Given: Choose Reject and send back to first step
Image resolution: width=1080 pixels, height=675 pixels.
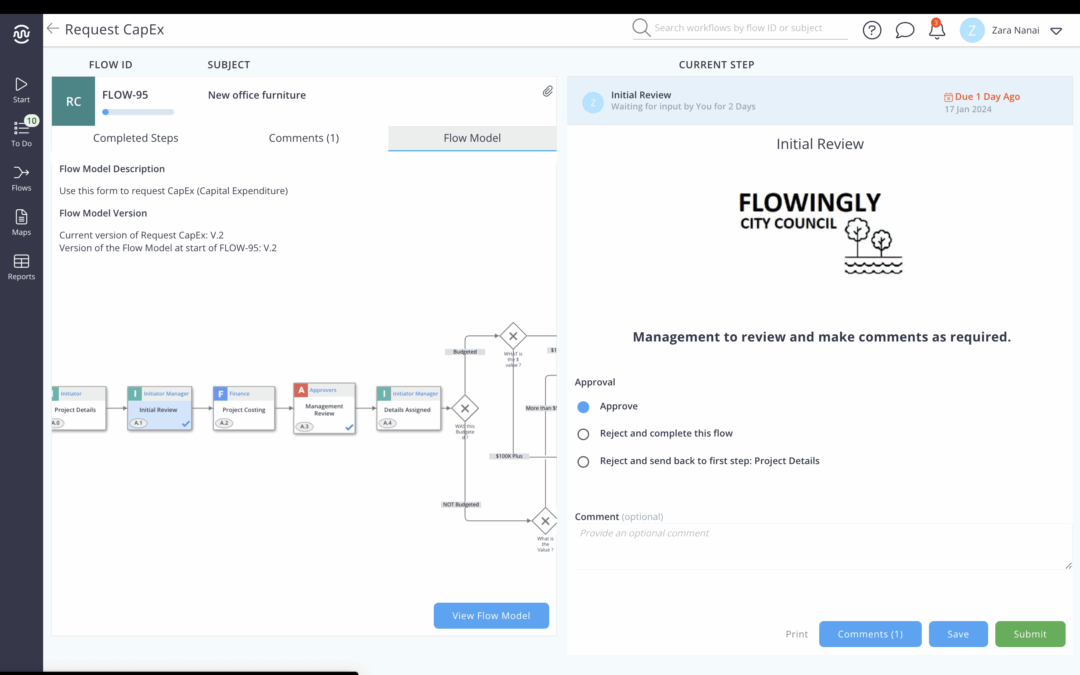Looking at the screenshot, I should 584,462.
